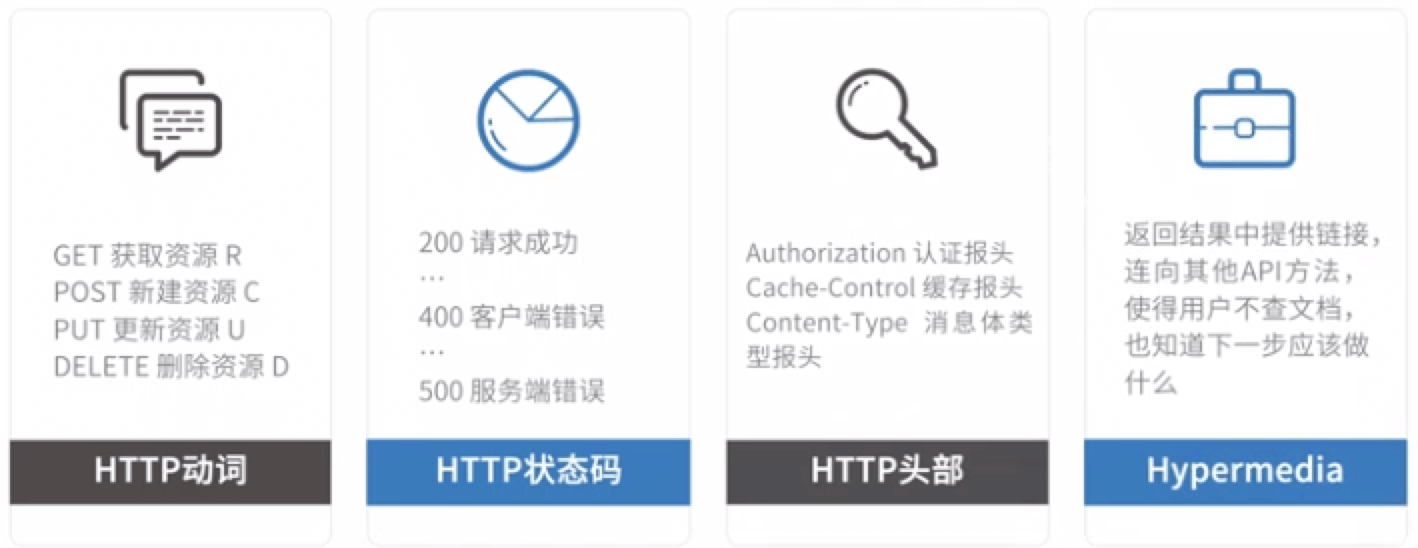Select the HTTP头部 label bar
The height and width of the screenshot is (548, 1418).
point(887,472)
